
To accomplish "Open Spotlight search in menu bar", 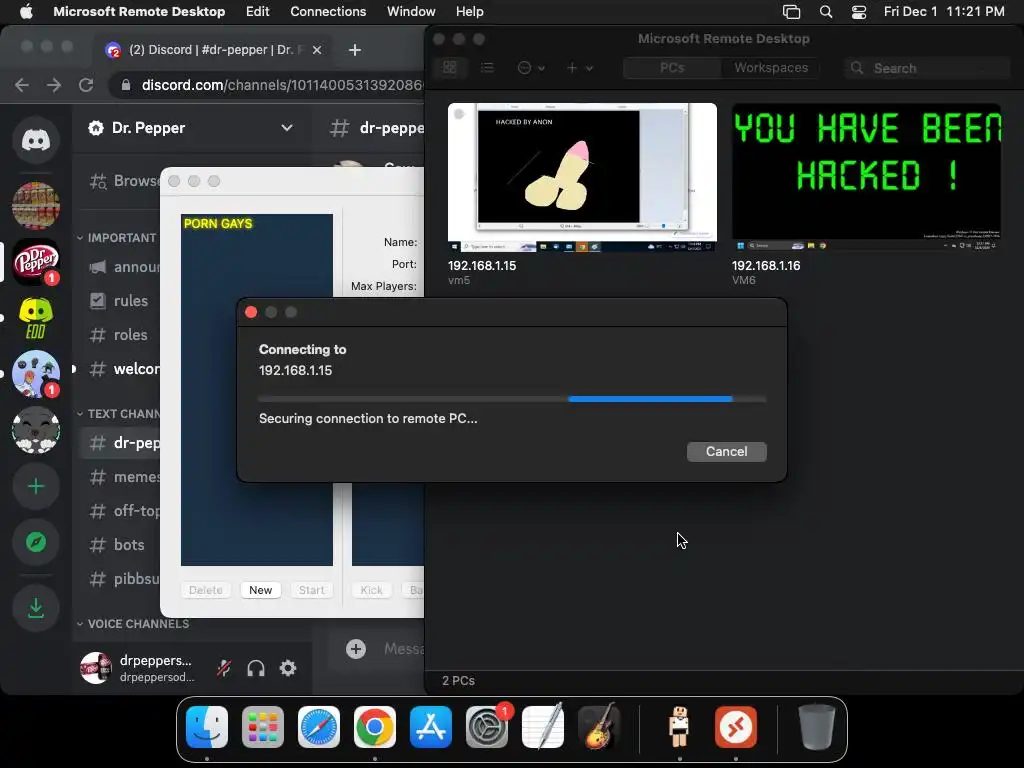I will [x=826, y=11].
